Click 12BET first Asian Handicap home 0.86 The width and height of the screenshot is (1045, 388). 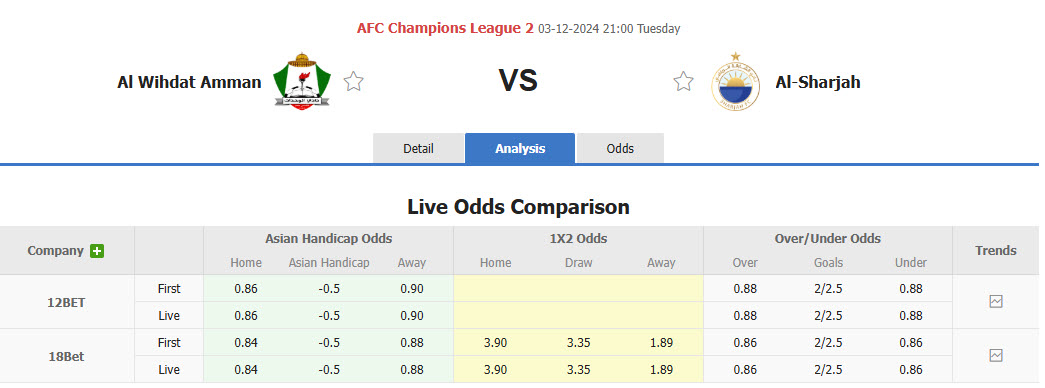point(246,289)
